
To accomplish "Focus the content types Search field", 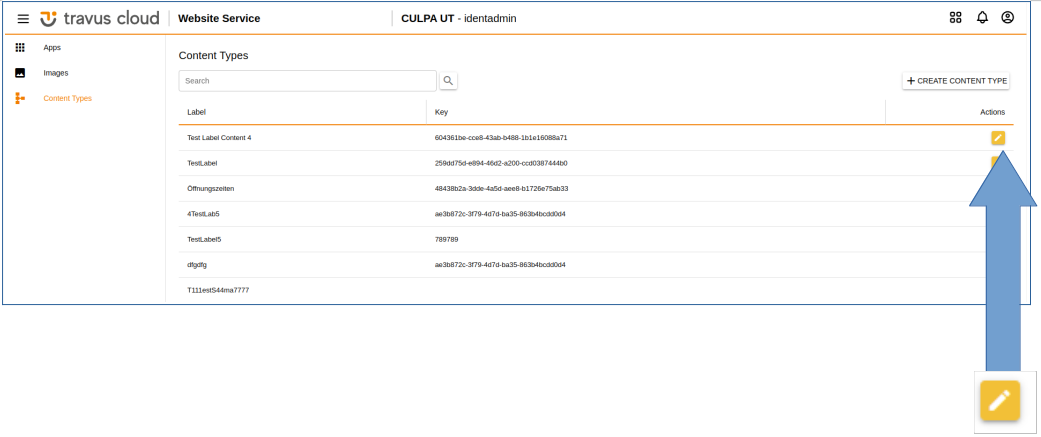I will [307, 81].
